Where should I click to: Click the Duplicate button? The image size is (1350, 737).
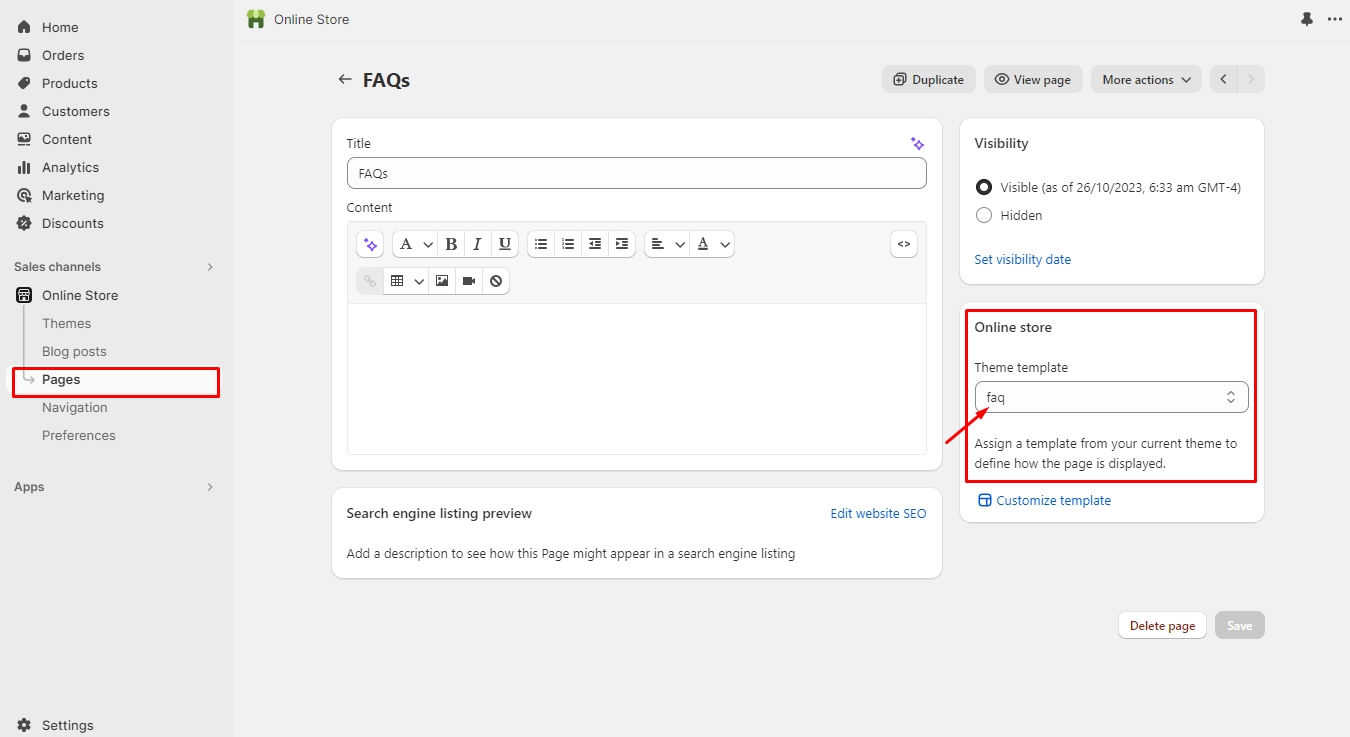(928, 80)
